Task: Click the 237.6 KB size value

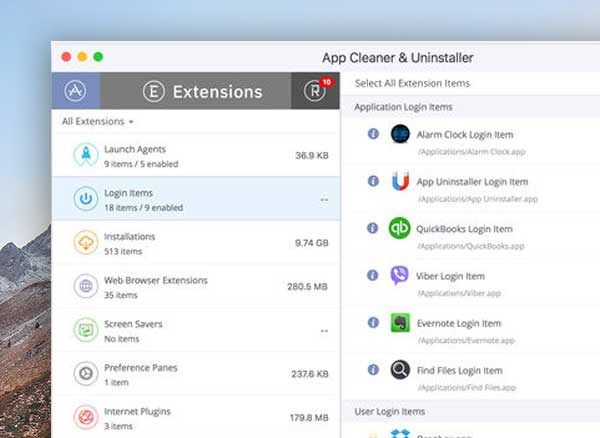Action: coord(310,374)
